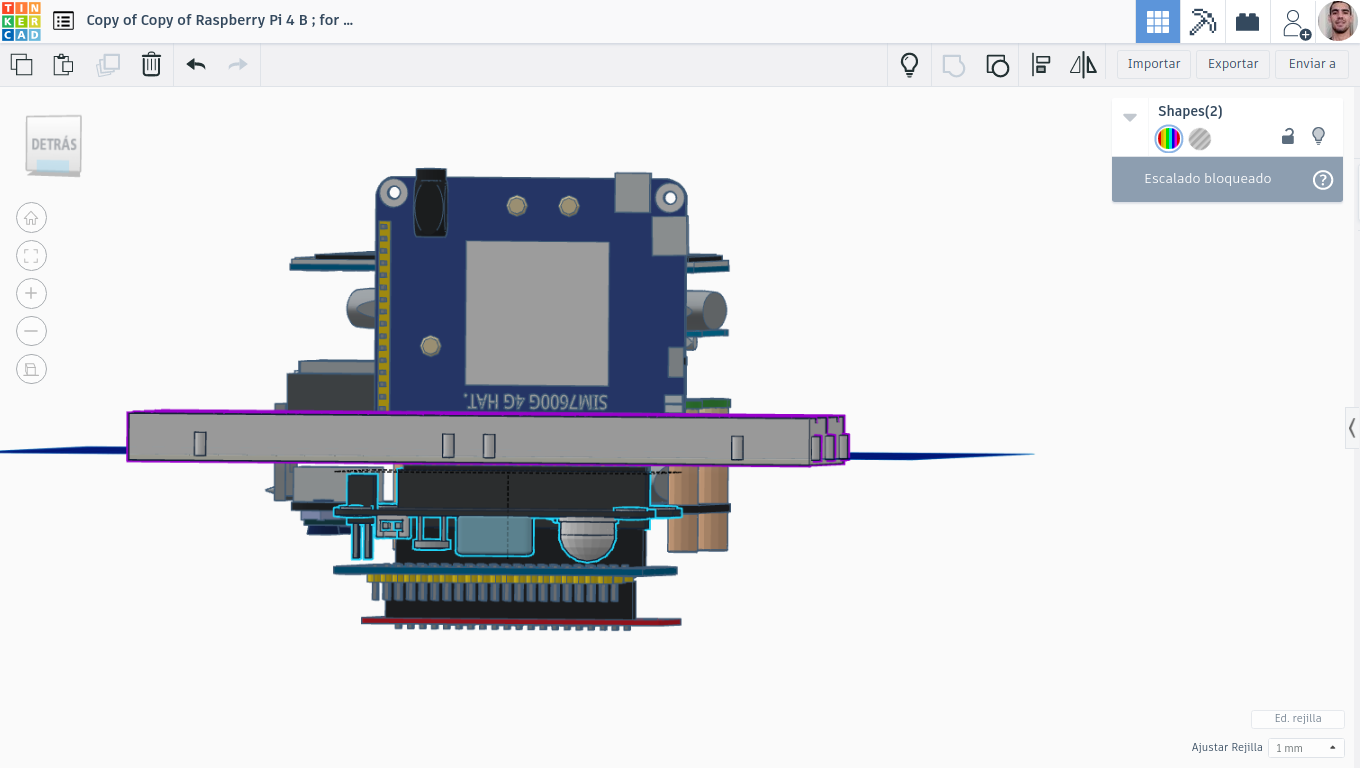Invite collaborators with add-person icon
The width and height of the screenshot is (1360, 768).
pos(1295,23)
